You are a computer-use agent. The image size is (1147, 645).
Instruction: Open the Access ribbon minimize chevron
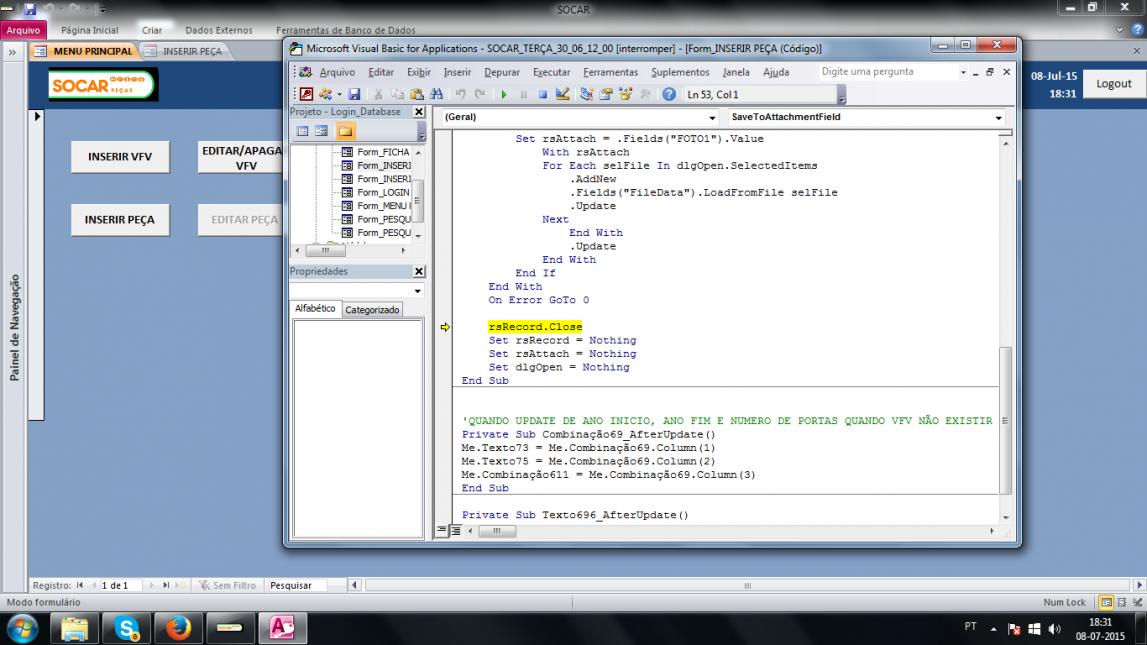coord(1119,30)
